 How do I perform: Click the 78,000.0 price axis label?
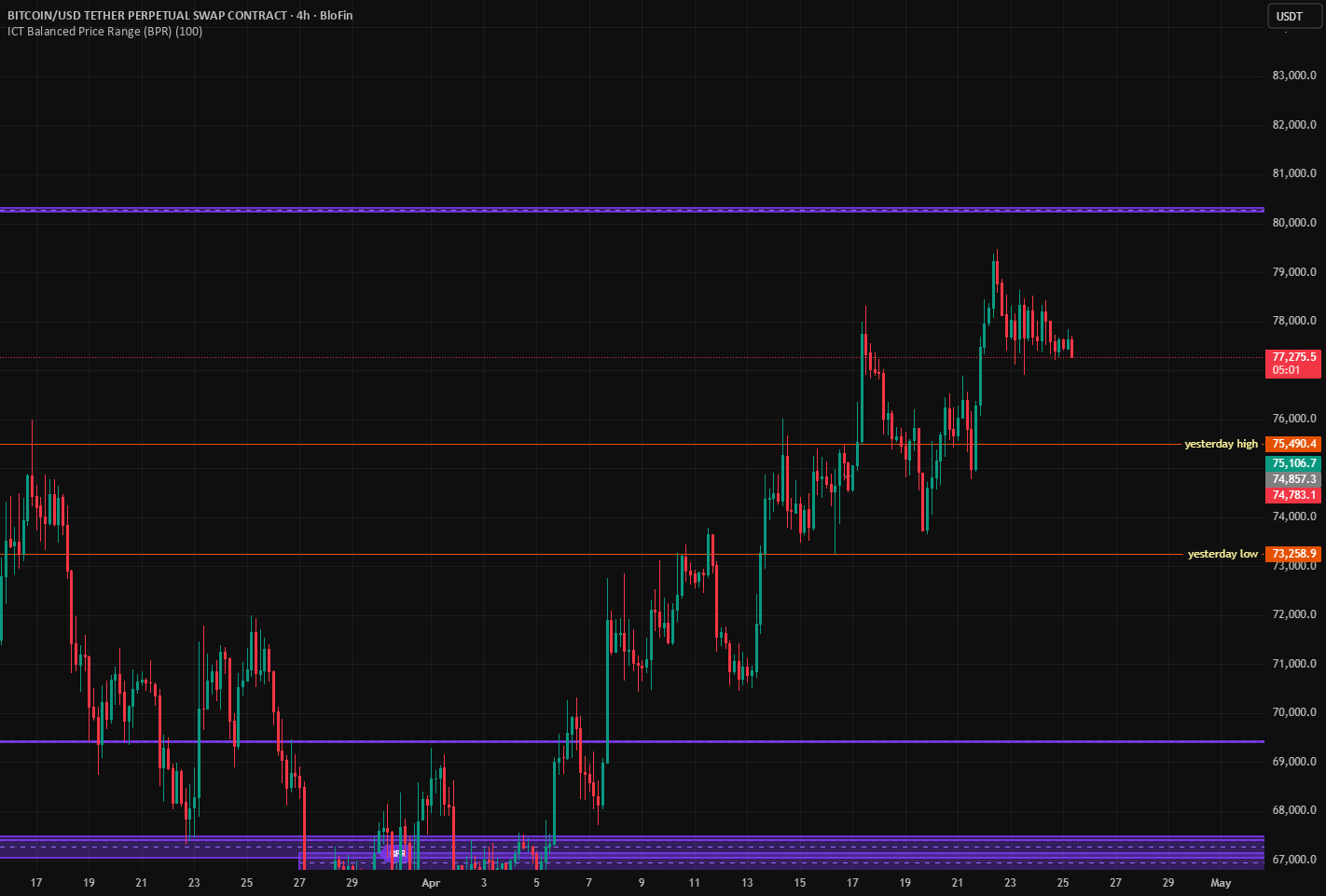(1294, 321)
